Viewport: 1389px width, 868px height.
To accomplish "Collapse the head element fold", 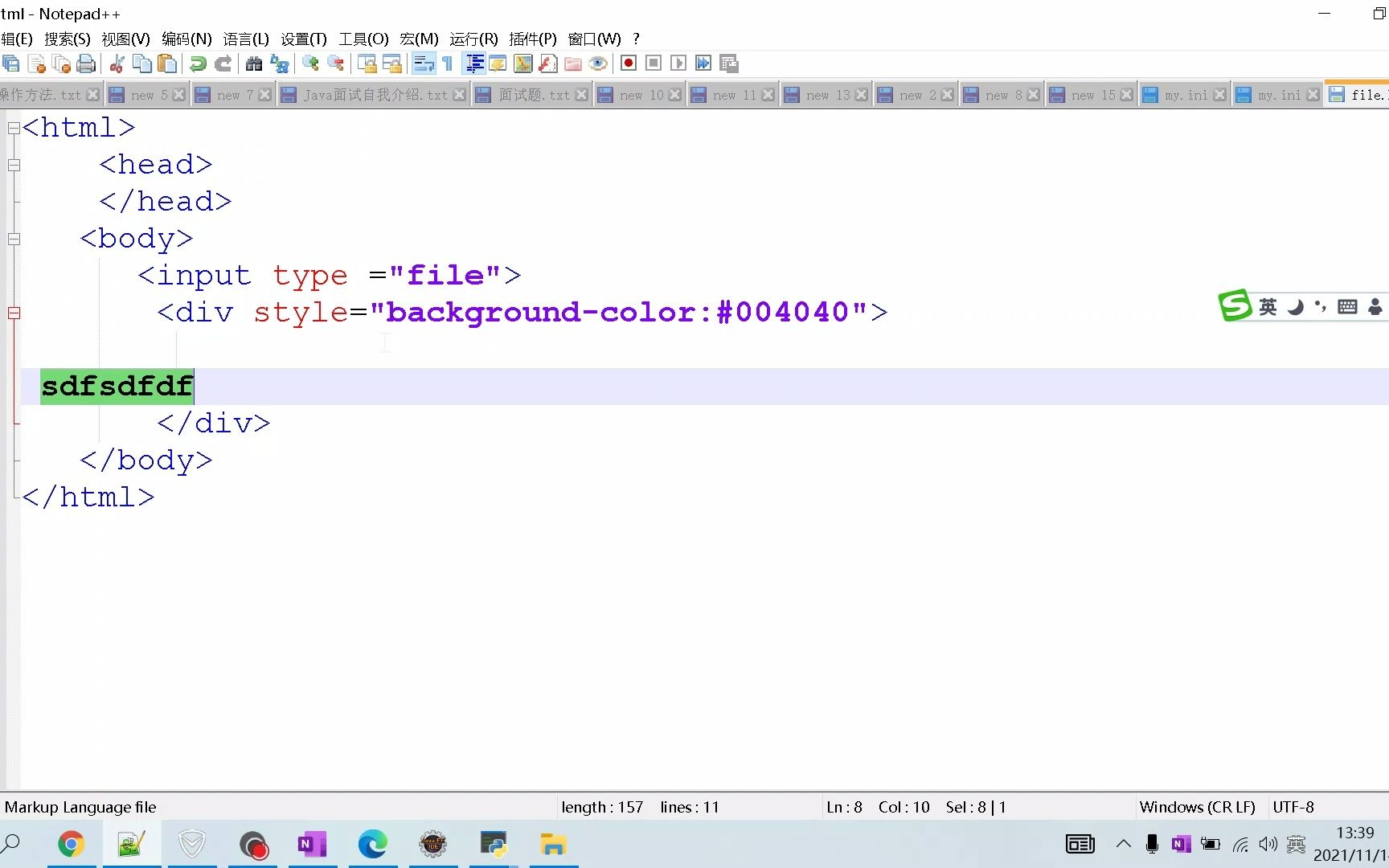I will [x=14, y=166].
